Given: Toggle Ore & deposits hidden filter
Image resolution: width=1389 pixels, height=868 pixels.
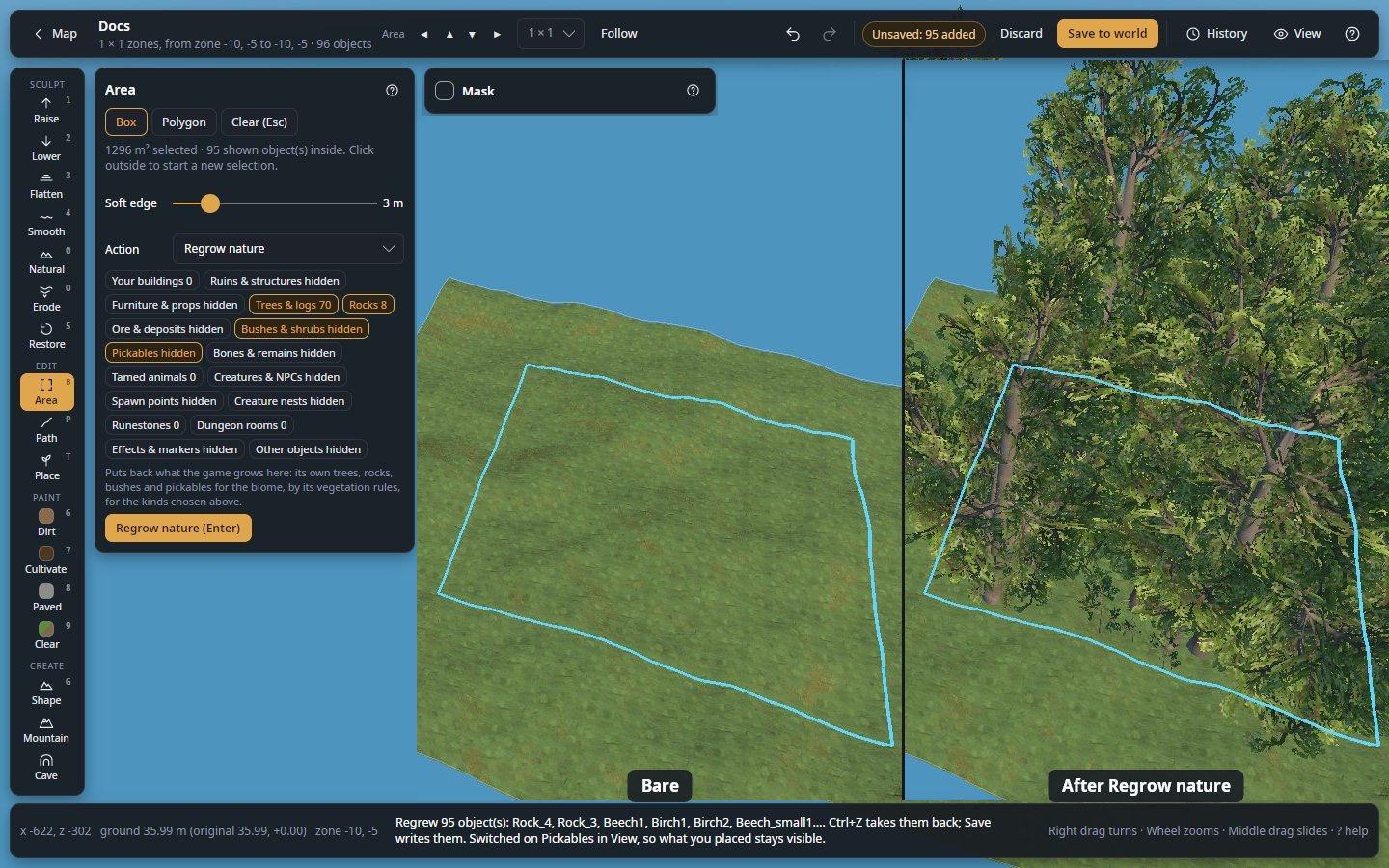Looking at the screenshot, I should coord(167,329).
